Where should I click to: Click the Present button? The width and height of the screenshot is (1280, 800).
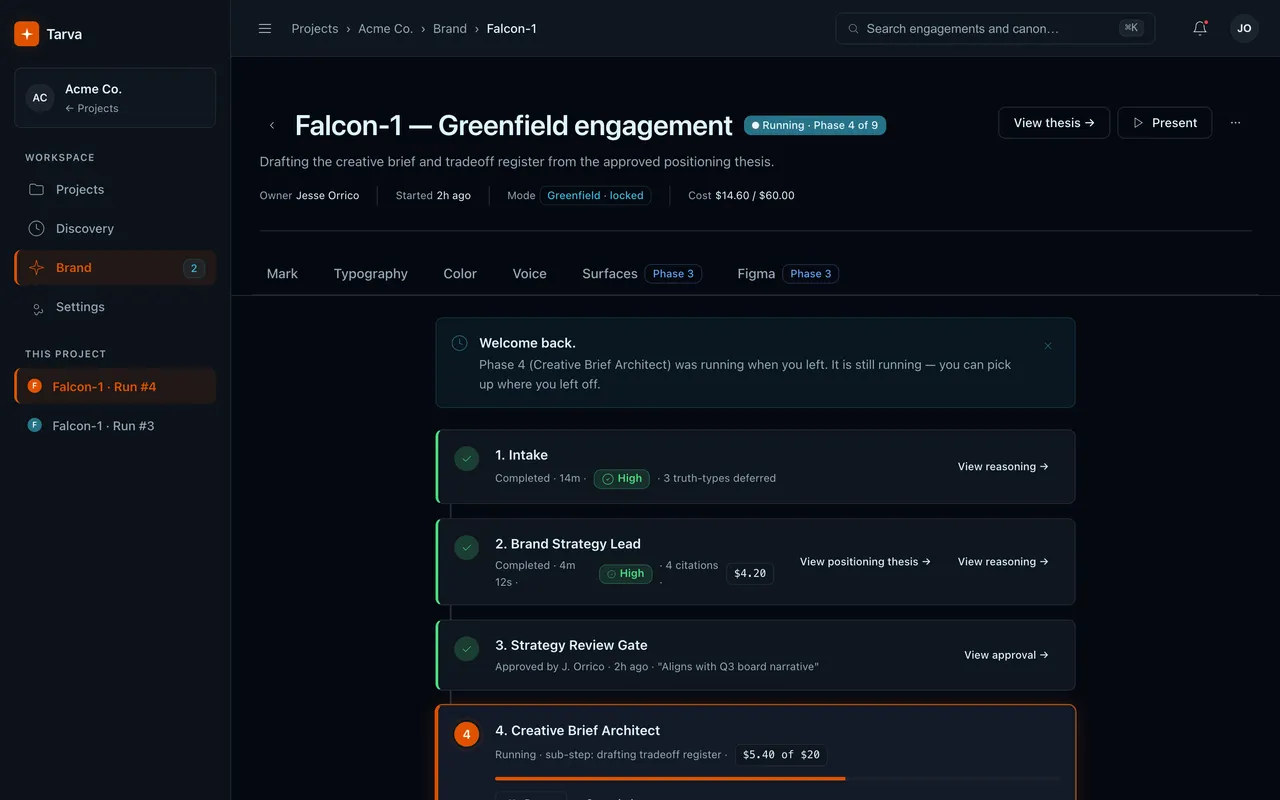pos(1165,123)
